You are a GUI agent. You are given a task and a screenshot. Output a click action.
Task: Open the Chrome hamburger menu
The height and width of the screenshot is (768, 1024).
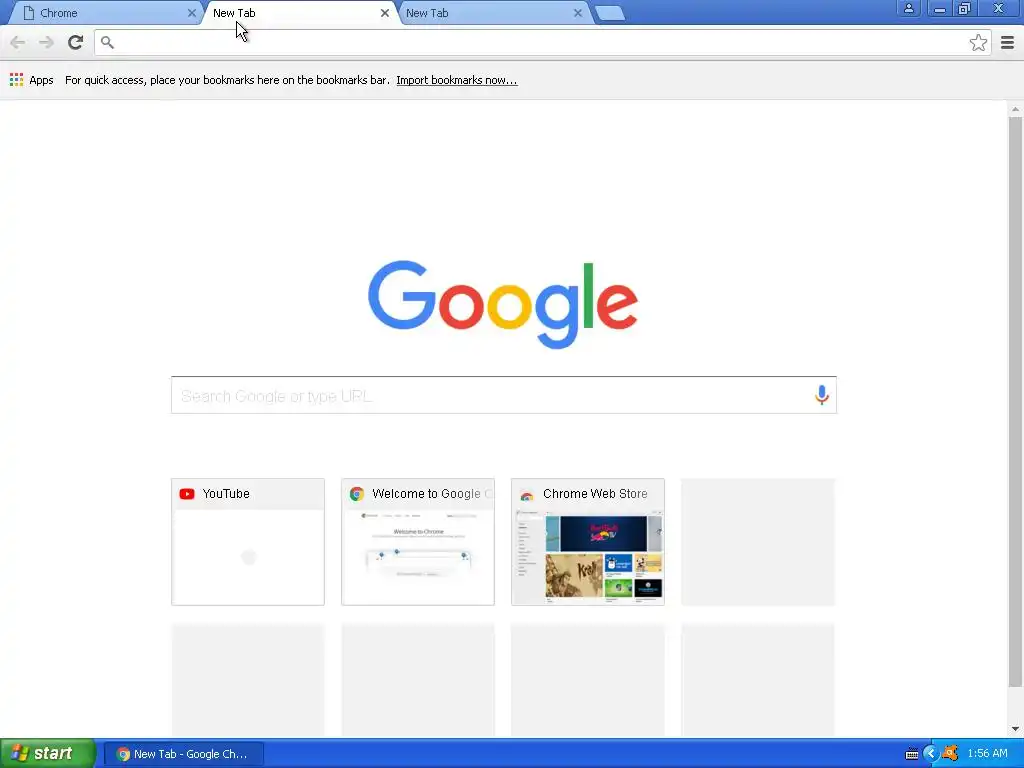(x=1008, y=42)
